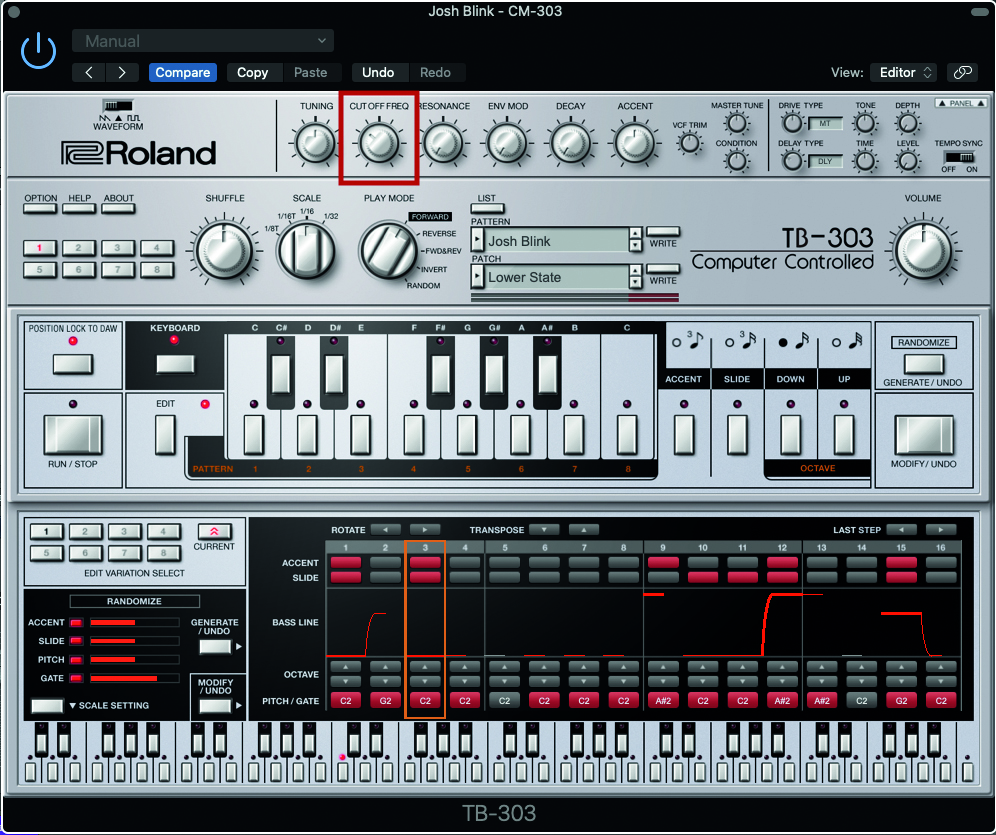Raise the octave of step 16

click(941, 667)
